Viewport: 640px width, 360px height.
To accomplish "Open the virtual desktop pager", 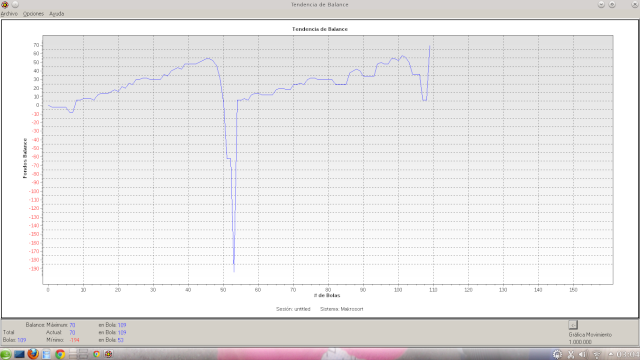I will click(x=78, y=354).
